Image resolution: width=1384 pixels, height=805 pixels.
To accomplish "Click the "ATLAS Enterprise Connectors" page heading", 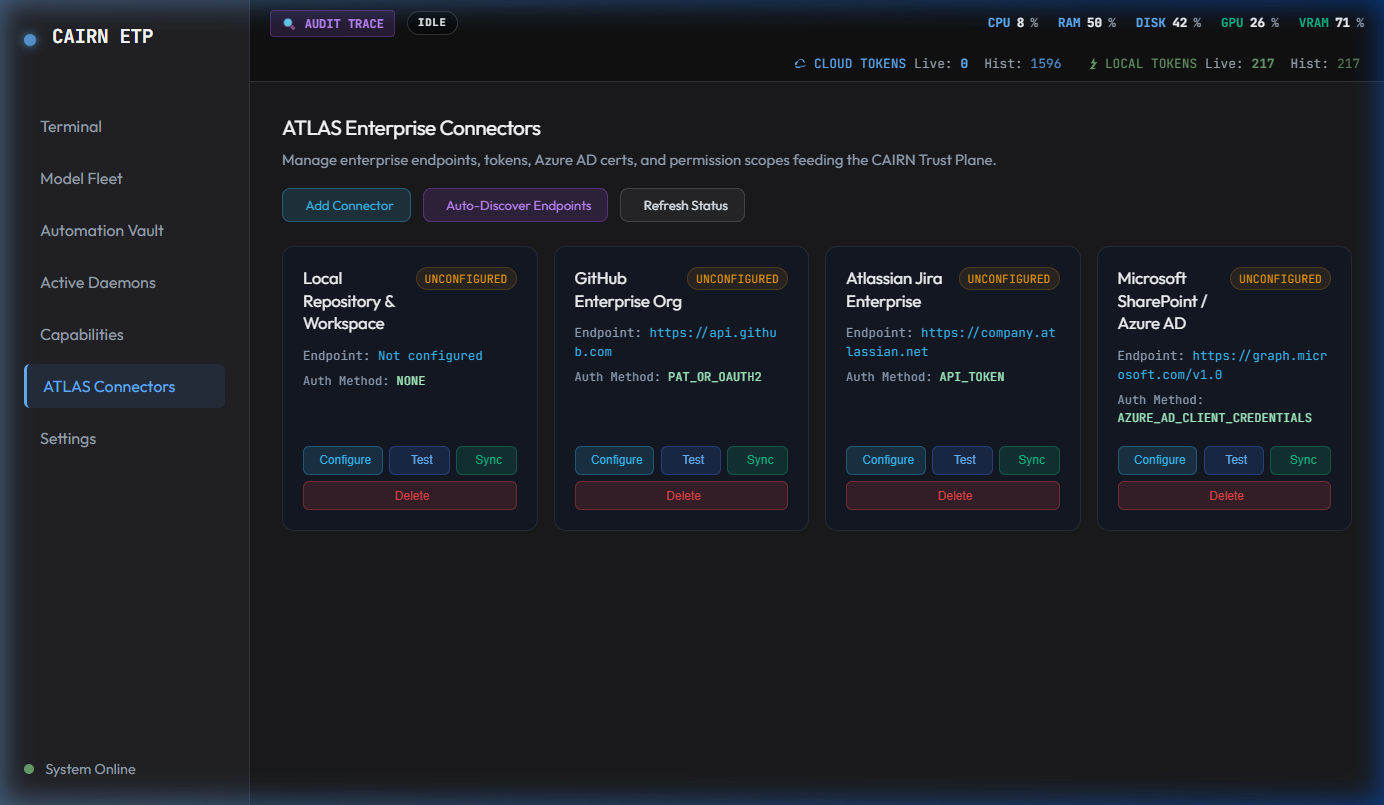I will pos(412,128).
